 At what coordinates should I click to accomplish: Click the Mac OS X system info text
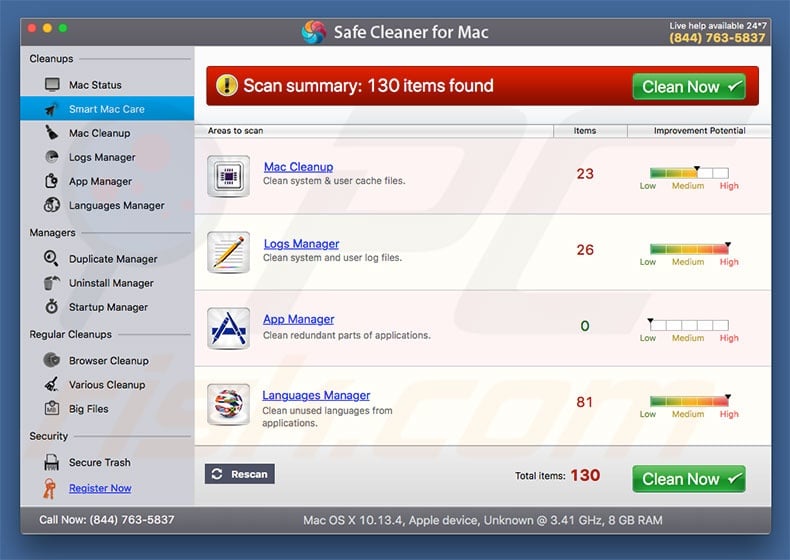tap(483, 520)
